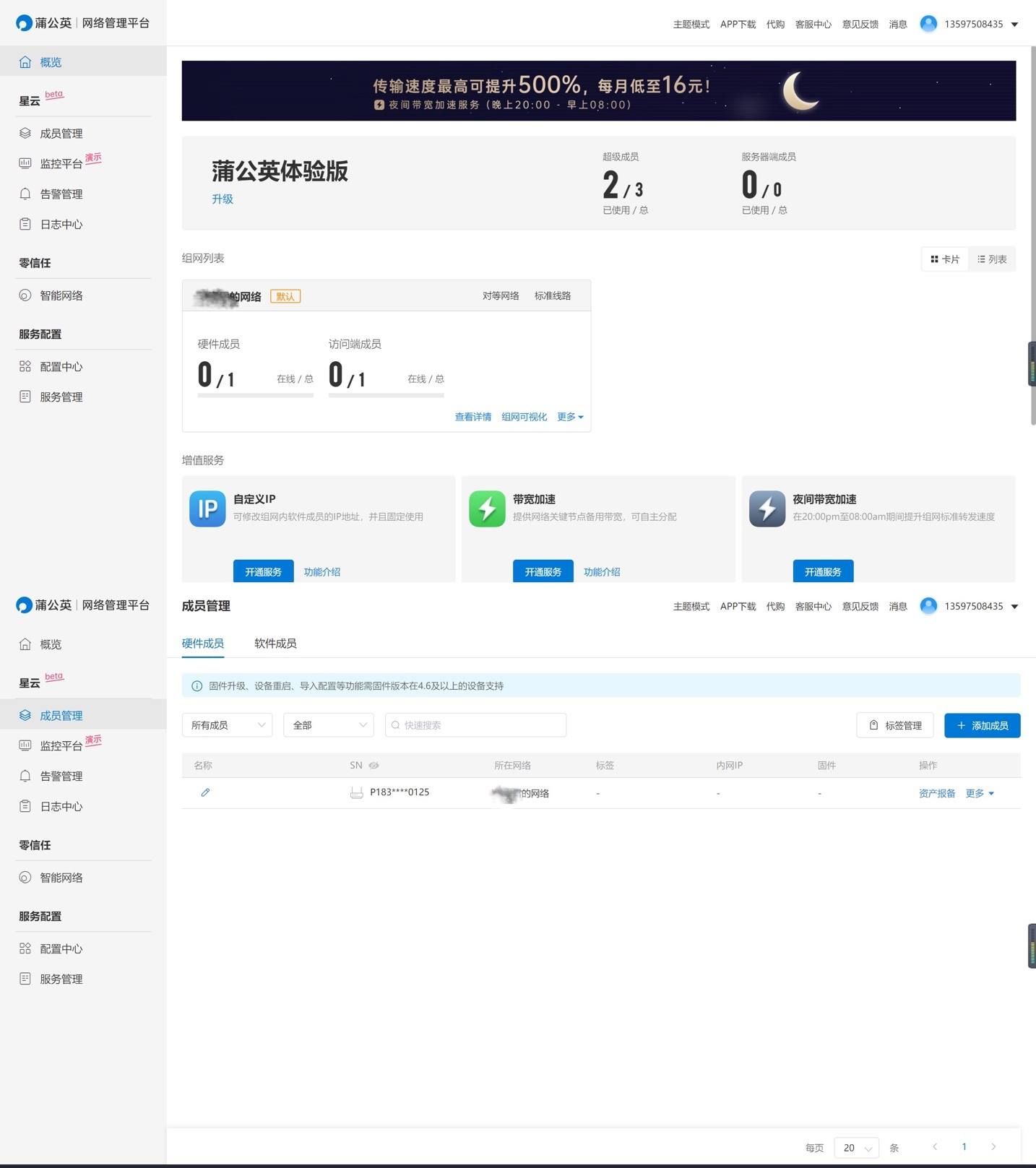
Task: Expand the account menu arrow in the overview header
Action: click(x=1014, y=25)
